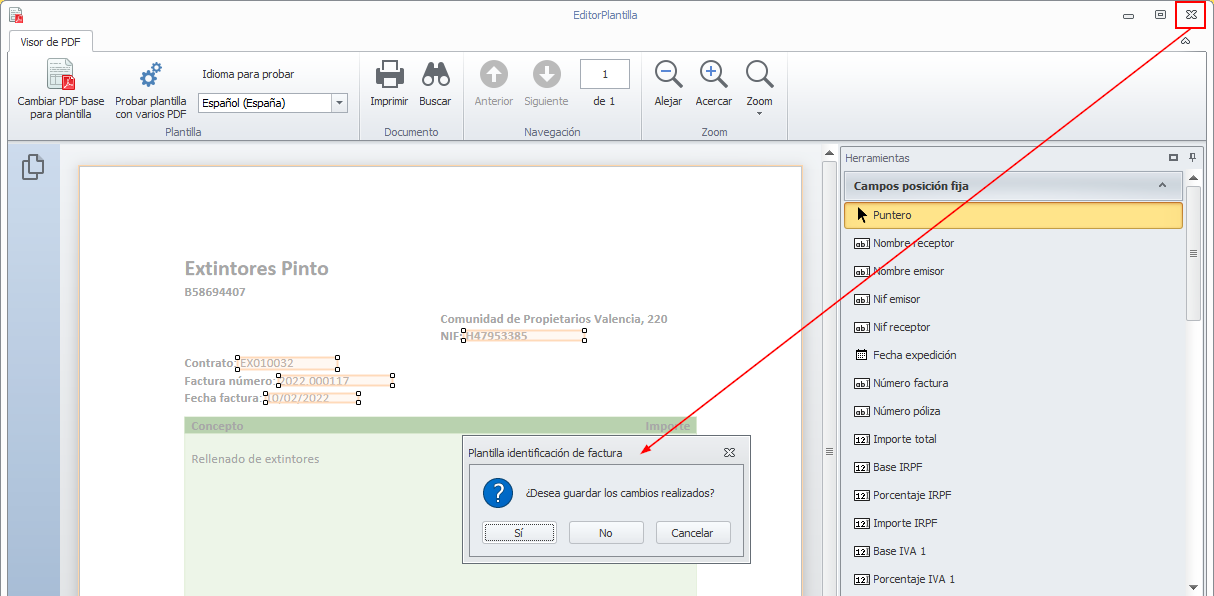This screenshot has height=596, width=1214.
Task: Choose the Nif receptor field tool
Action: pos(1013,327)
